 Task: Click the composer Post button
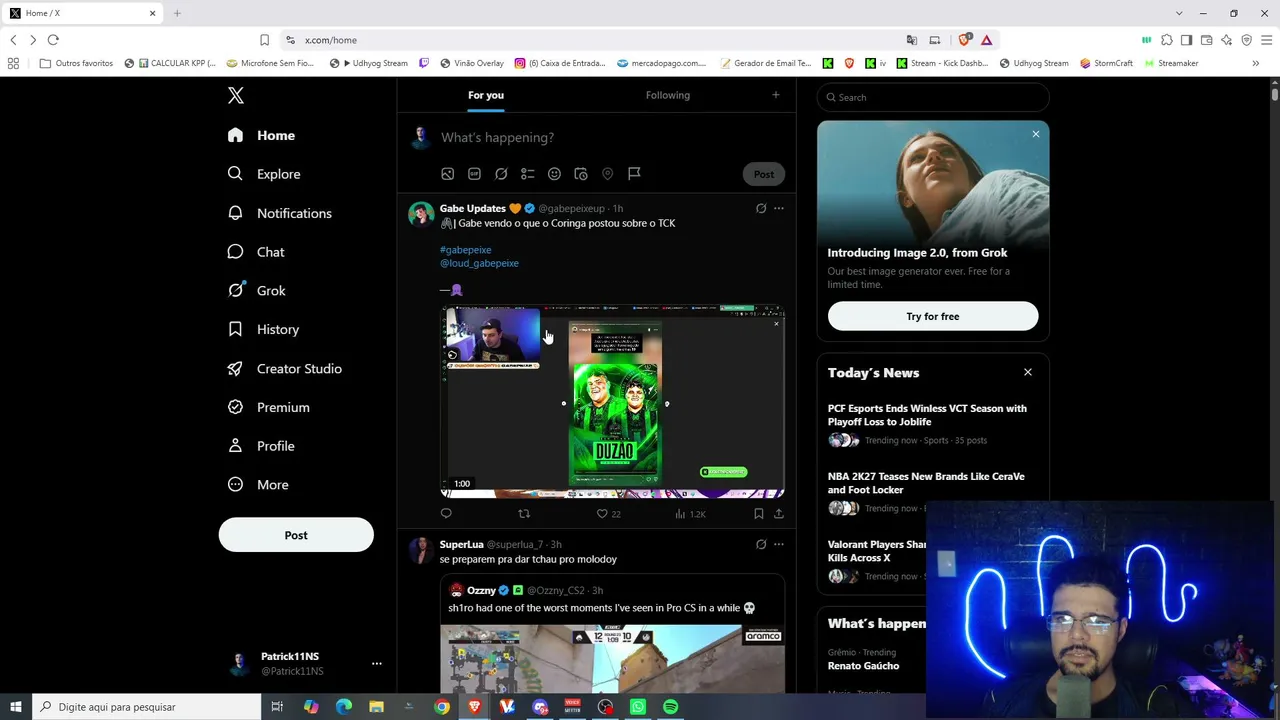764,174
